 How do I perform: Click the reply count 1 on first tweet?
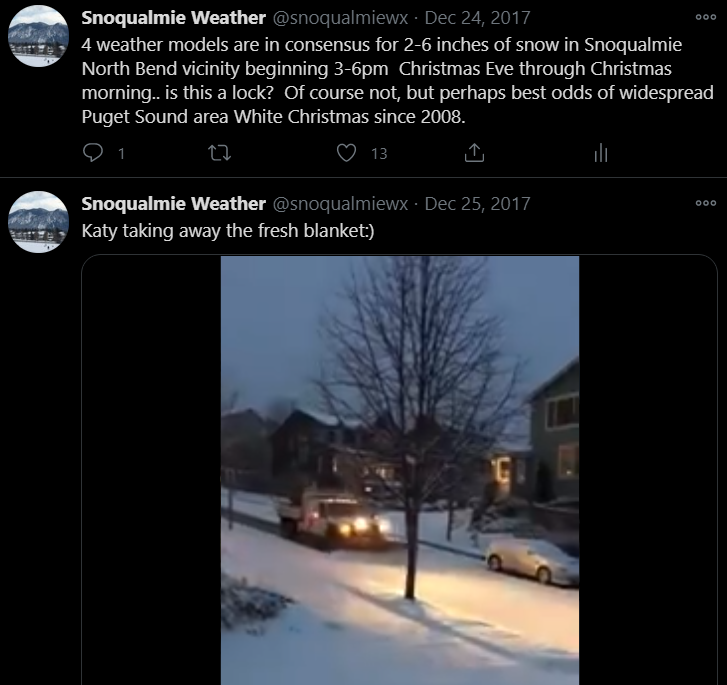pyautogui.click(x=121, y=154)
